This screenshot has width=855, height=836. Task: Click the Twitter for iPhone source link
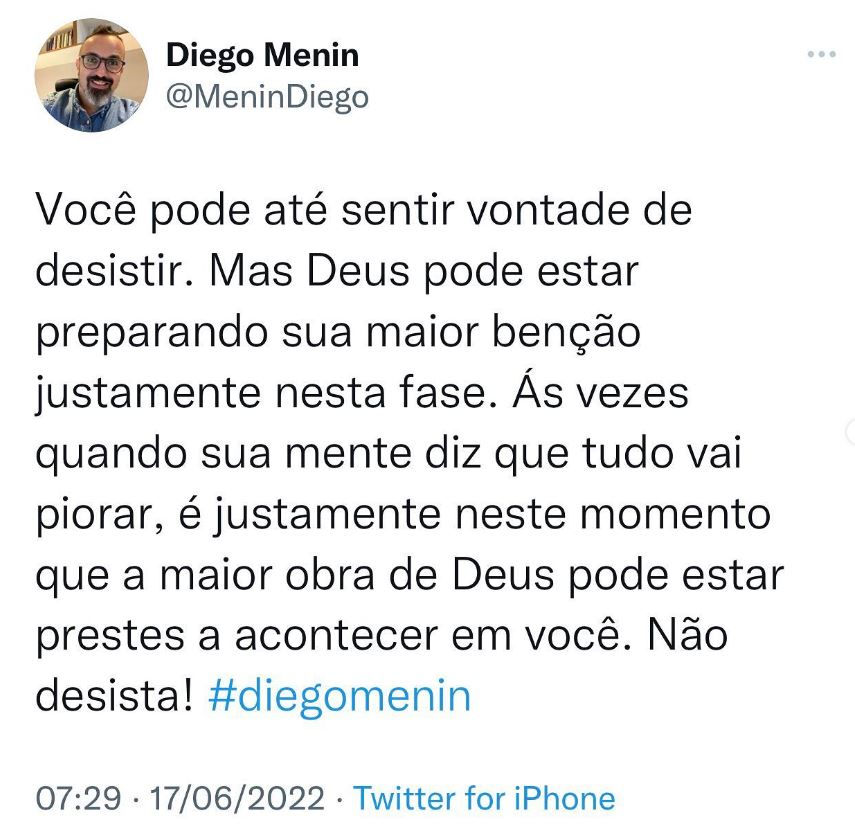pos(484,798)
